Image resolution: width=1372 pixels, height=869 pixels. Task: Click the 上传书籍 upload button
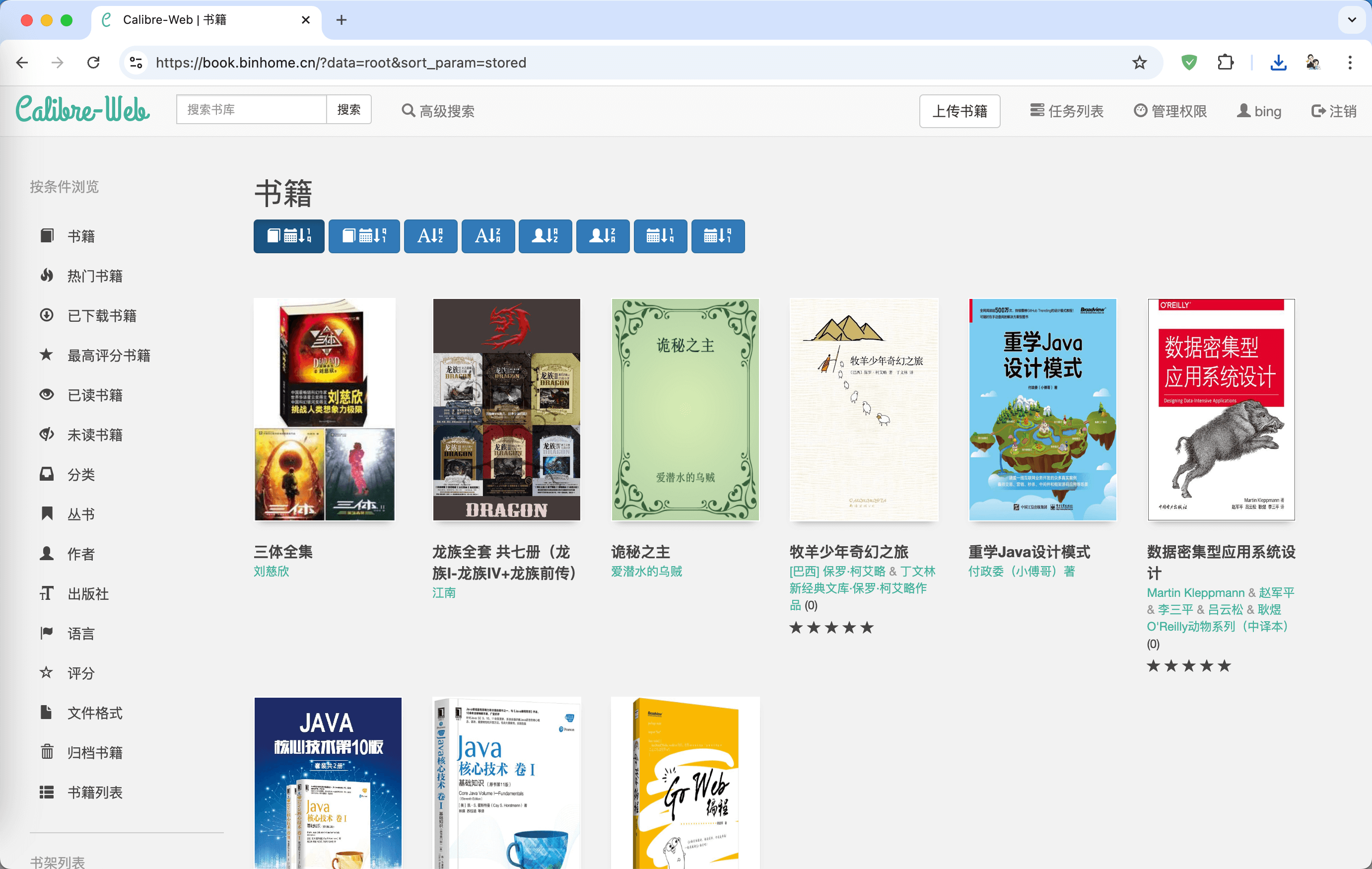click(x=960, y=111)
